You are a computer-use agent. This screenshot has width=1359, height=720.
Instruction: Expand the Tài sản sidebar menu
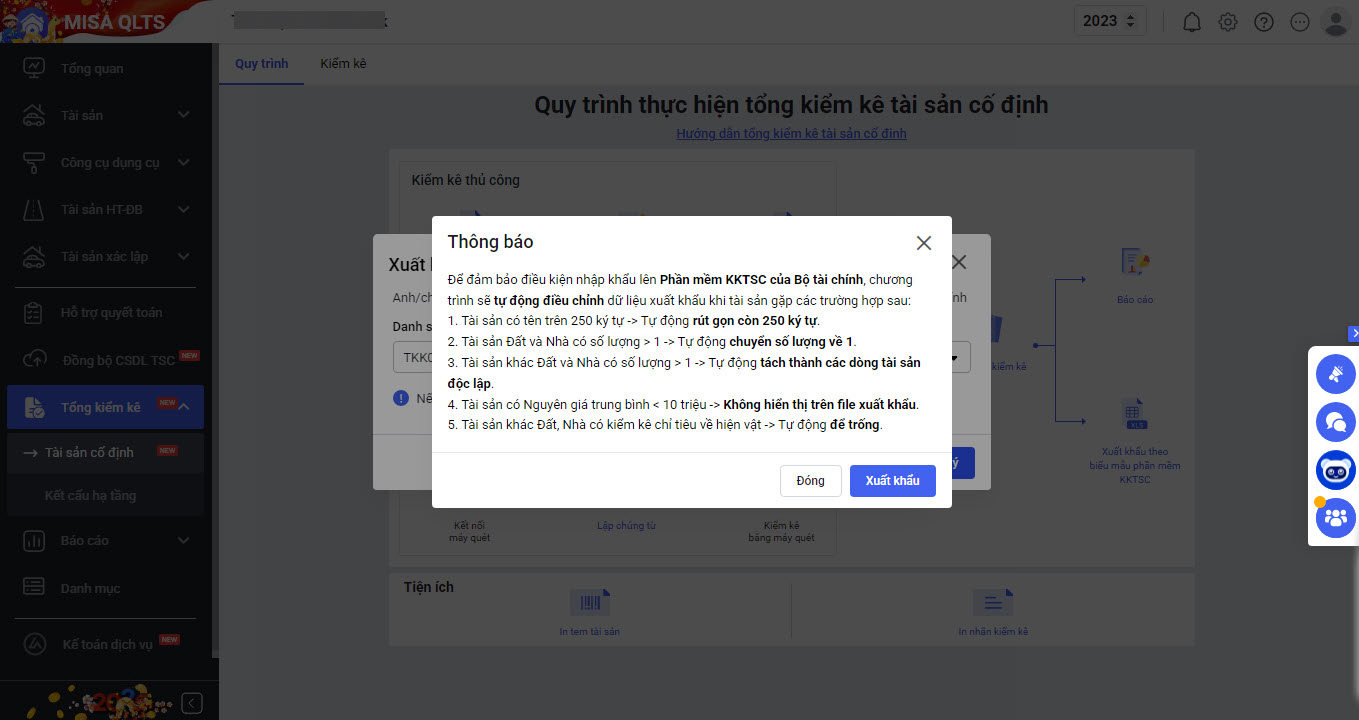[x=183, y=115]
